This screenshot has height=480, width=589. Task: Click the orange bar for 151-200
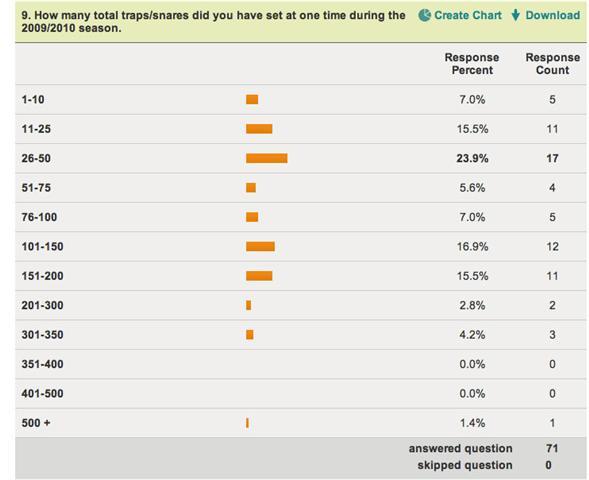259,276
